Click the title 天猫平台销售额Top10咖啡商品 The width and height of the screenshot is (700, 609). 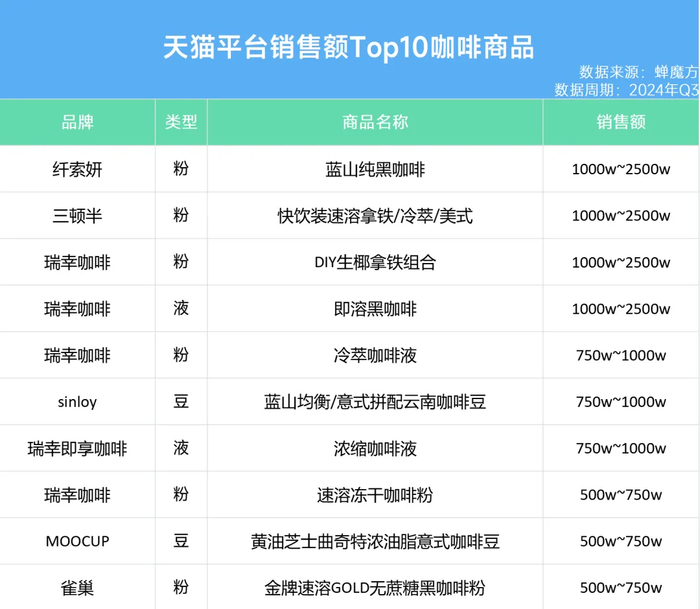click(349, 48)
